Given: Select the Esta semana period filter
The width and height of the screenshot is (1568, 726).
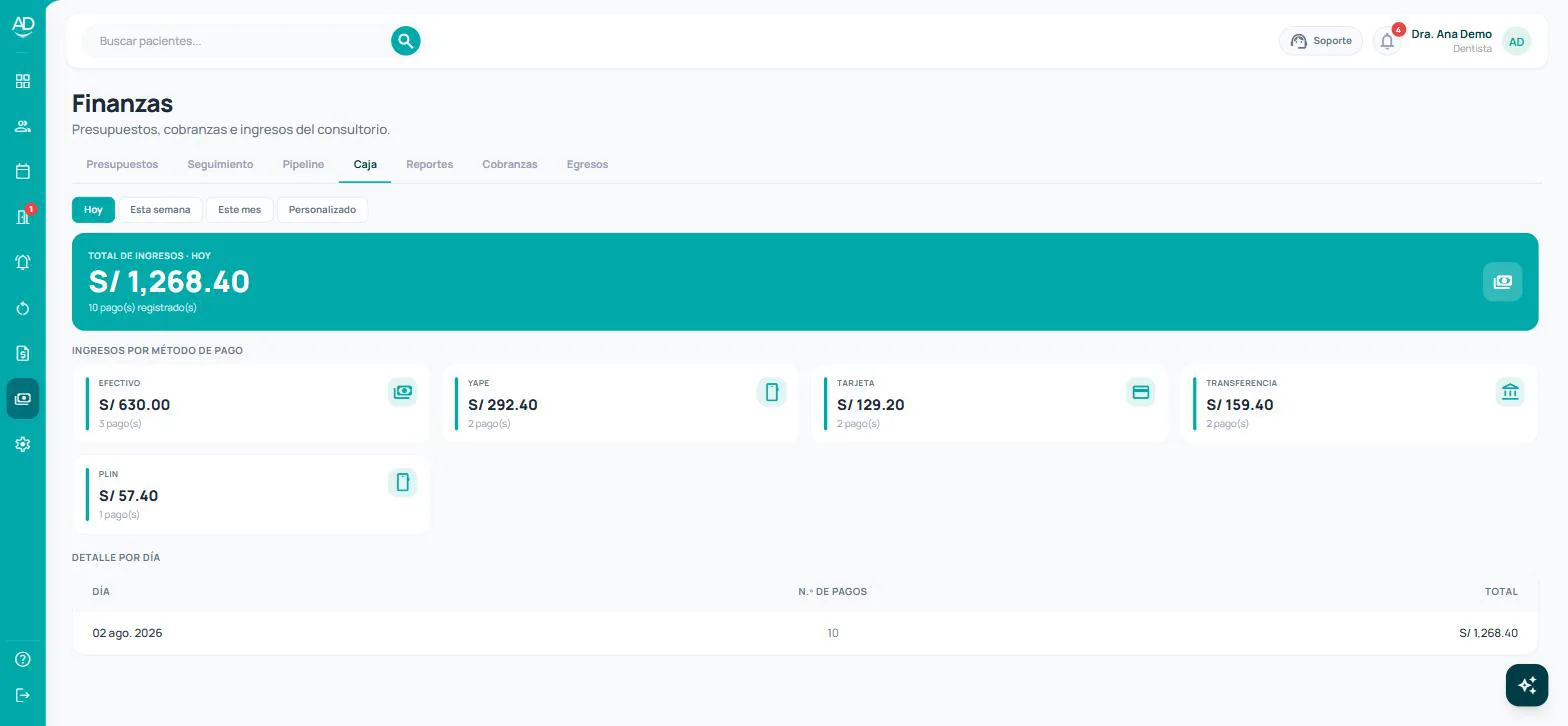Looking at the screenshot, I should click(160, 210).
